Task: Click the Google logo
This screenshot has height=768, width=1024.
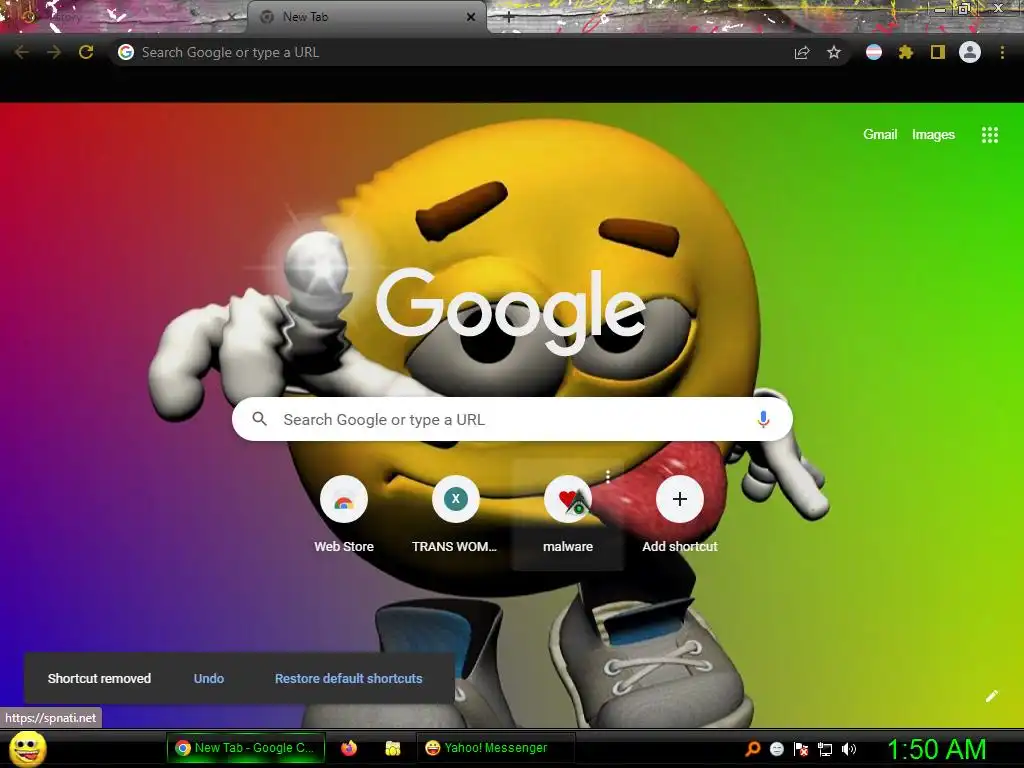Action: 511,311
